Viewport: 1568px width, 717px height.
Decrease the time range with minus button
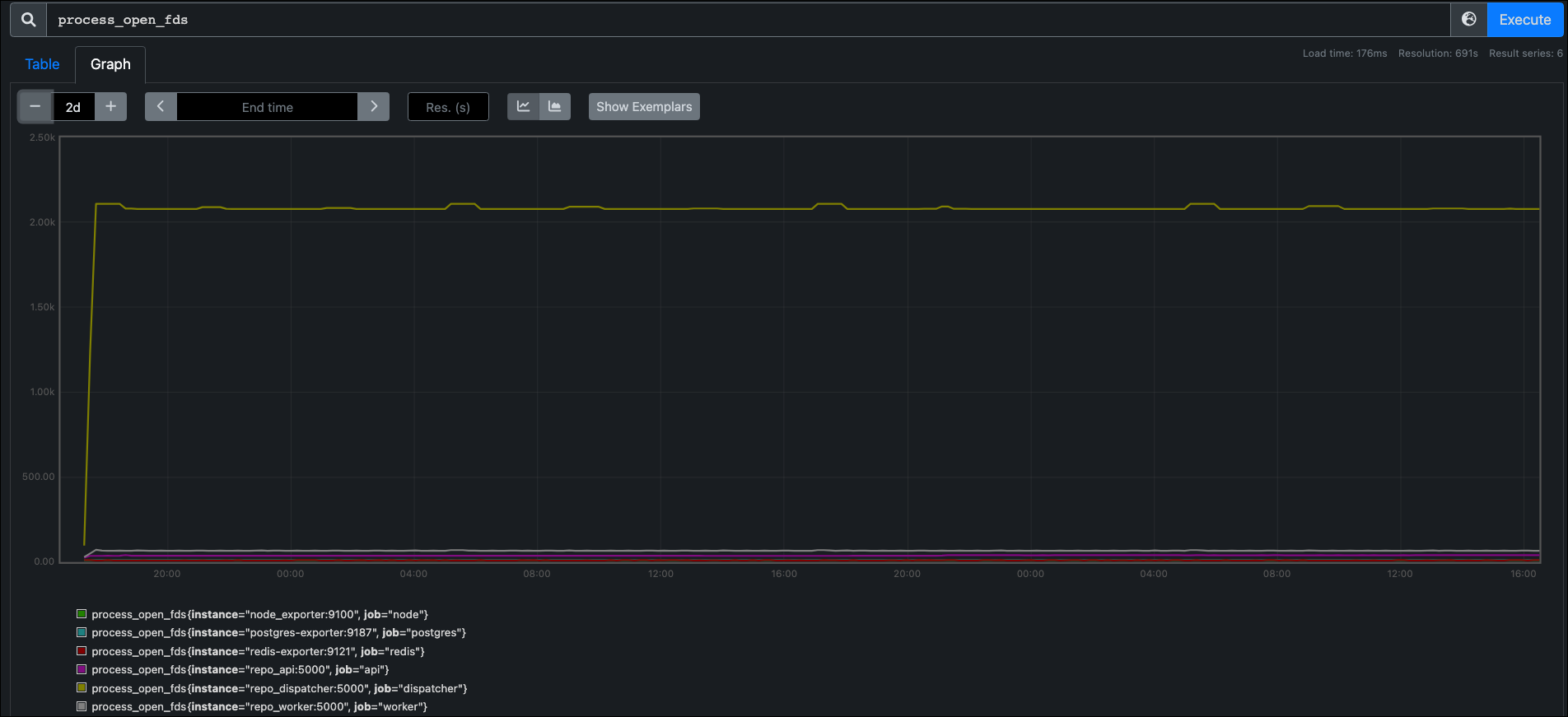(35, 107)
